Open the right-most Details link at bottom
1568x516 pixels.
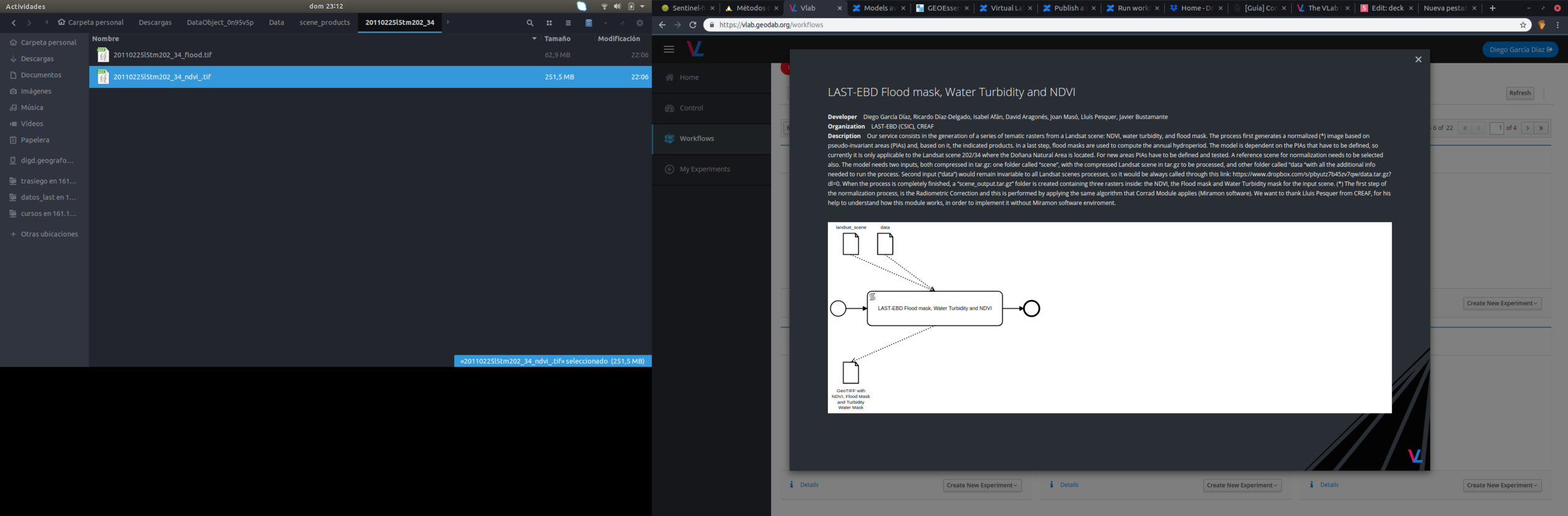point(1329,485)
